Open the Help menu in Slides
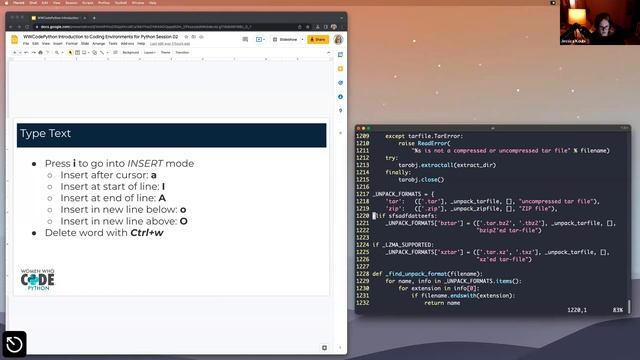 [141, 44]
